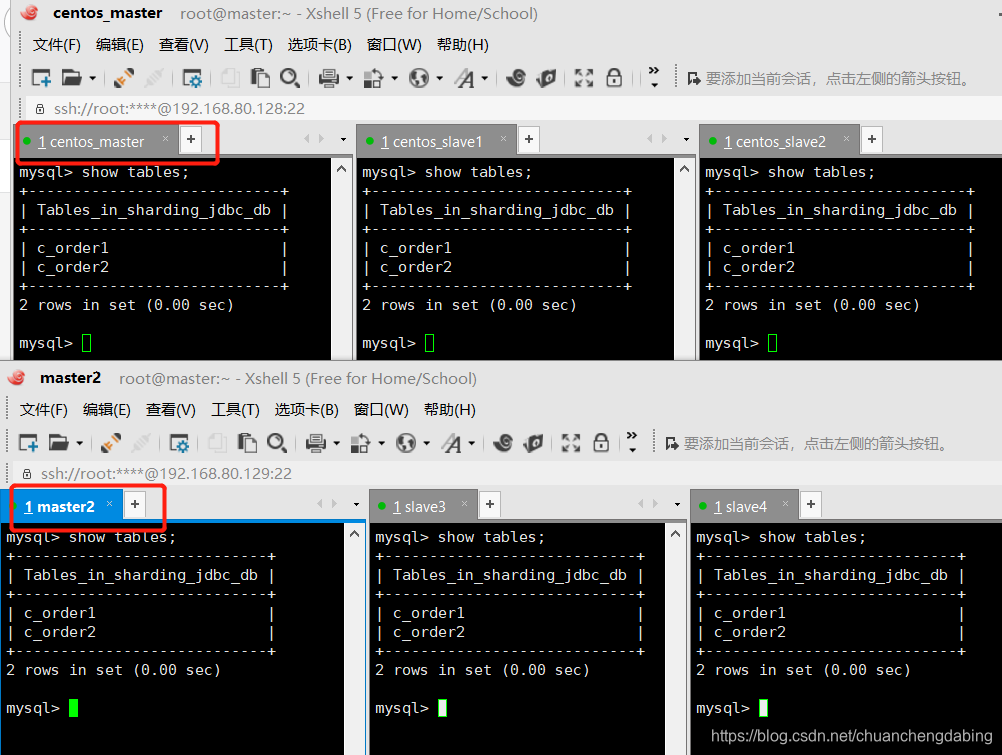Click scroll-up arrow in centos_master terminal
The width and height of the screenshot is (1002, 755).
pyautogui.click(x=341, y=169)
